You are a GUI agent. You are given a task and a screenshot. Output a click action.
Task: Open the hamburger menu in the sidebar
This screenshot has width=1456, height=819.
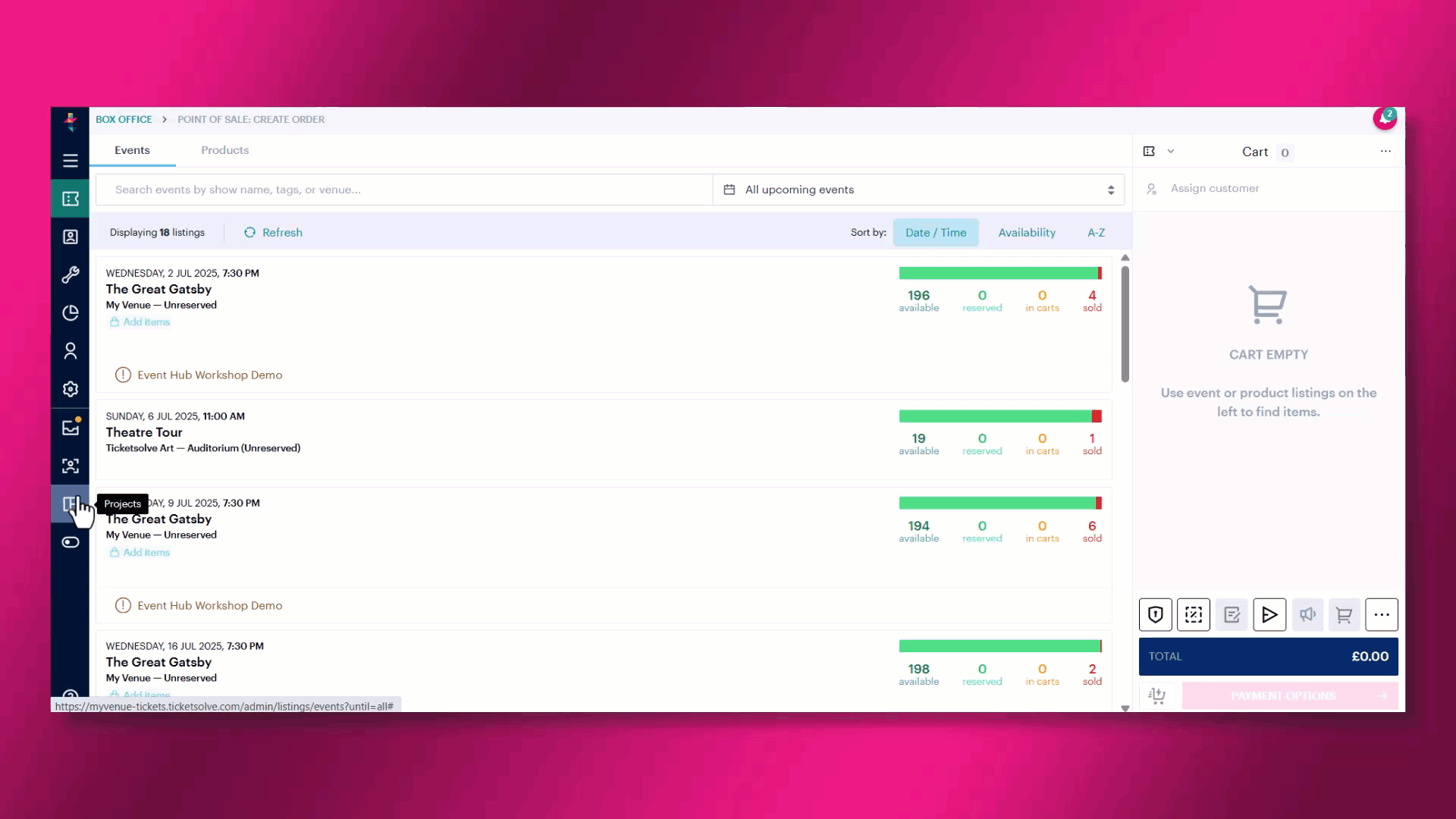coord(71,161)
